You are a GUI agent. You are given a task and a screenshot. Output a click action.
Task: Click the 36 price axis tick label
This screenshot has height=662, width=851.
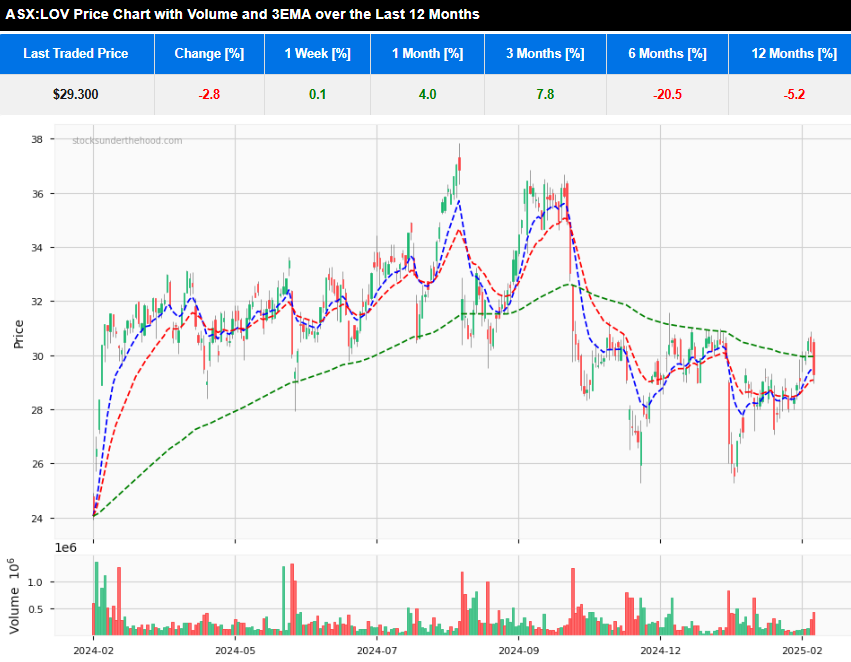(37, 194)
